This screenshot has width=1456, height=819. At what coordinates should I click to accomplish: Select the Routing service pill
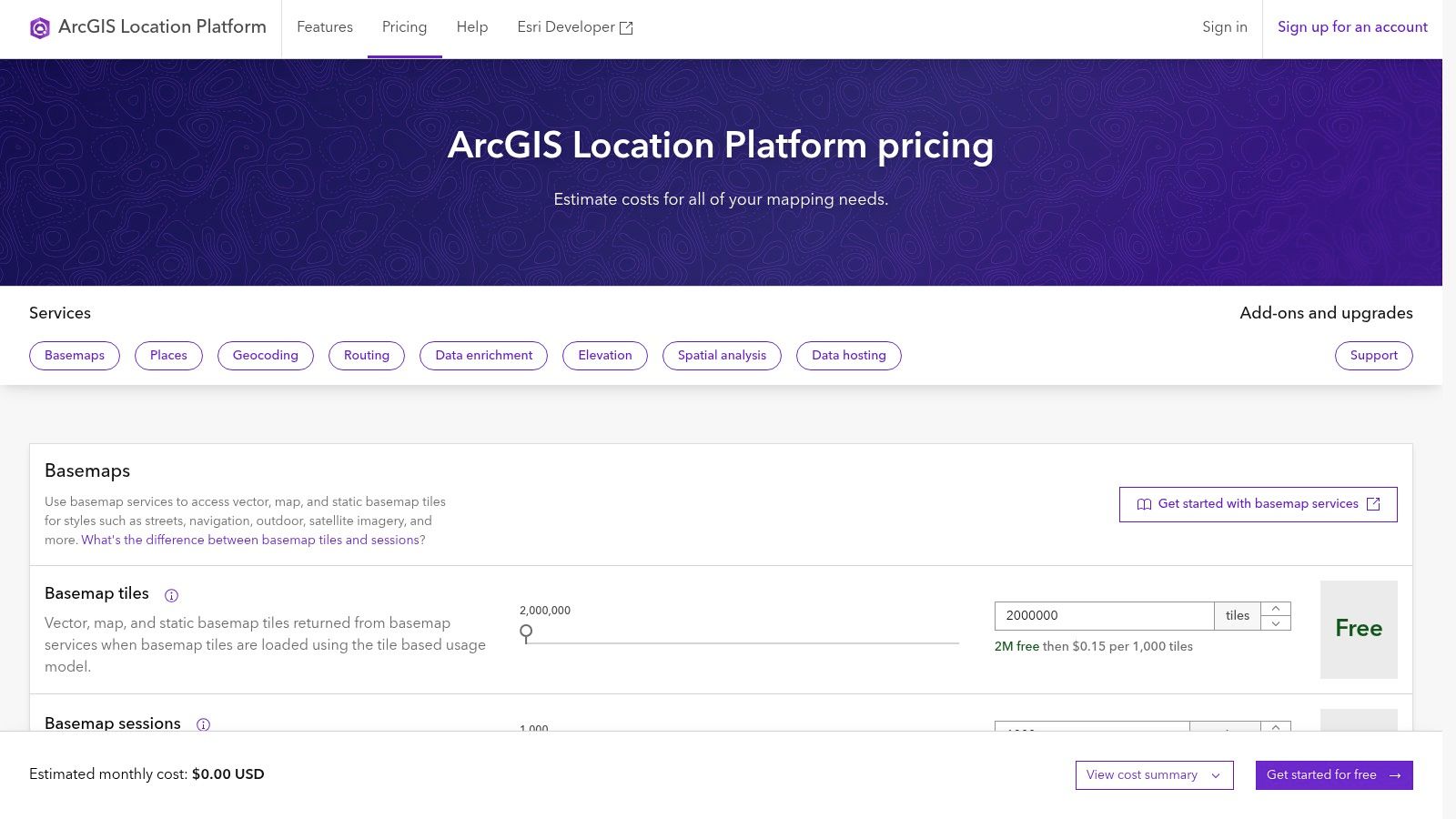367,356
